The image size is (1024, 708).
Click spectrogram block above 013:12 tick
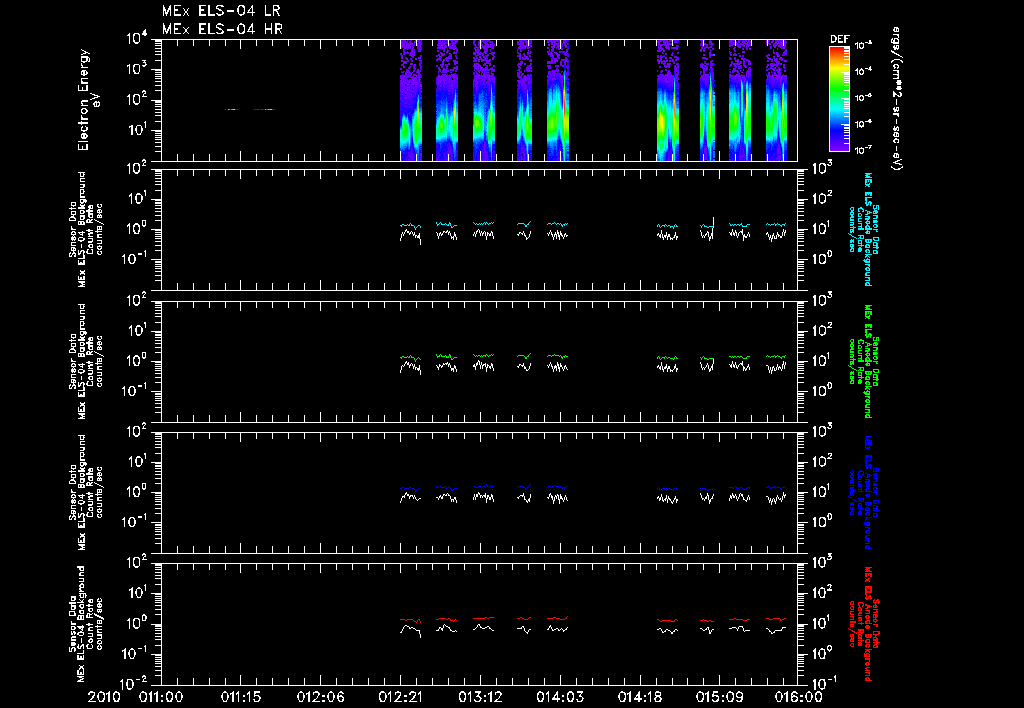(484, 100)
